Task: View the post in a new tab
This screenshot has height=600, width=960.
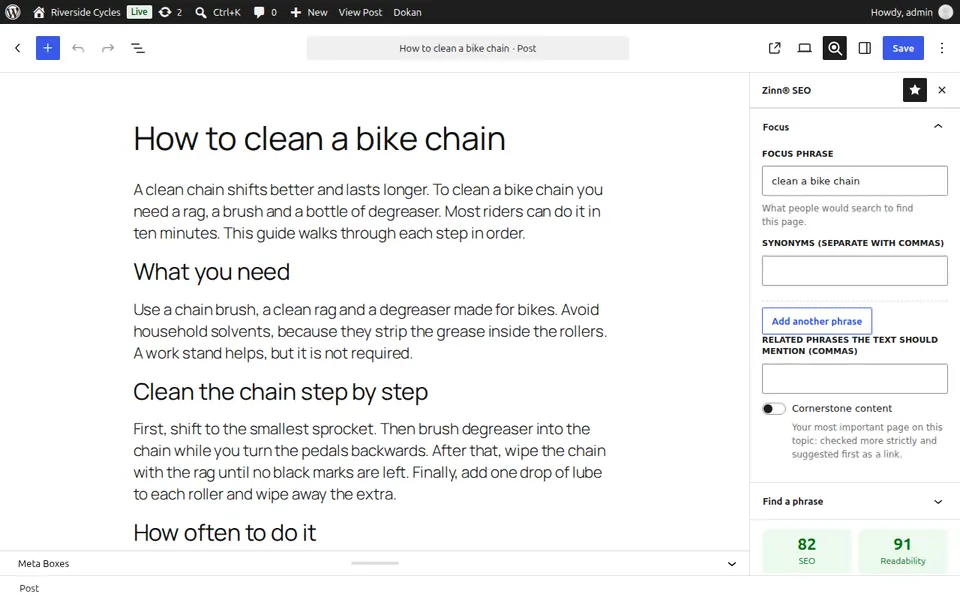Action: pyautogui.click(x=774, y=48)
